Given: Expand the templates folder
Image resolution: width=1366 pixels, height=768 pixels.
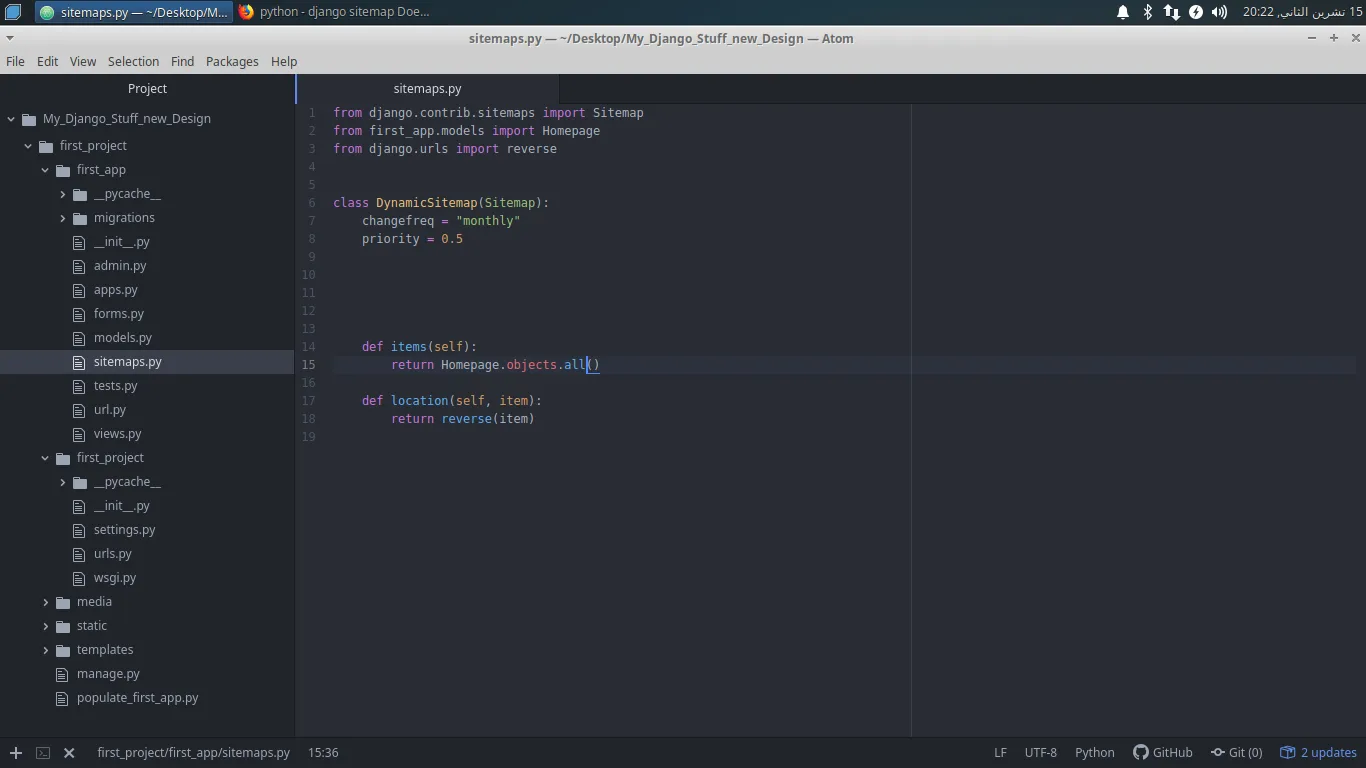Looking at the screenshot, I should click(x=45, y=650).
